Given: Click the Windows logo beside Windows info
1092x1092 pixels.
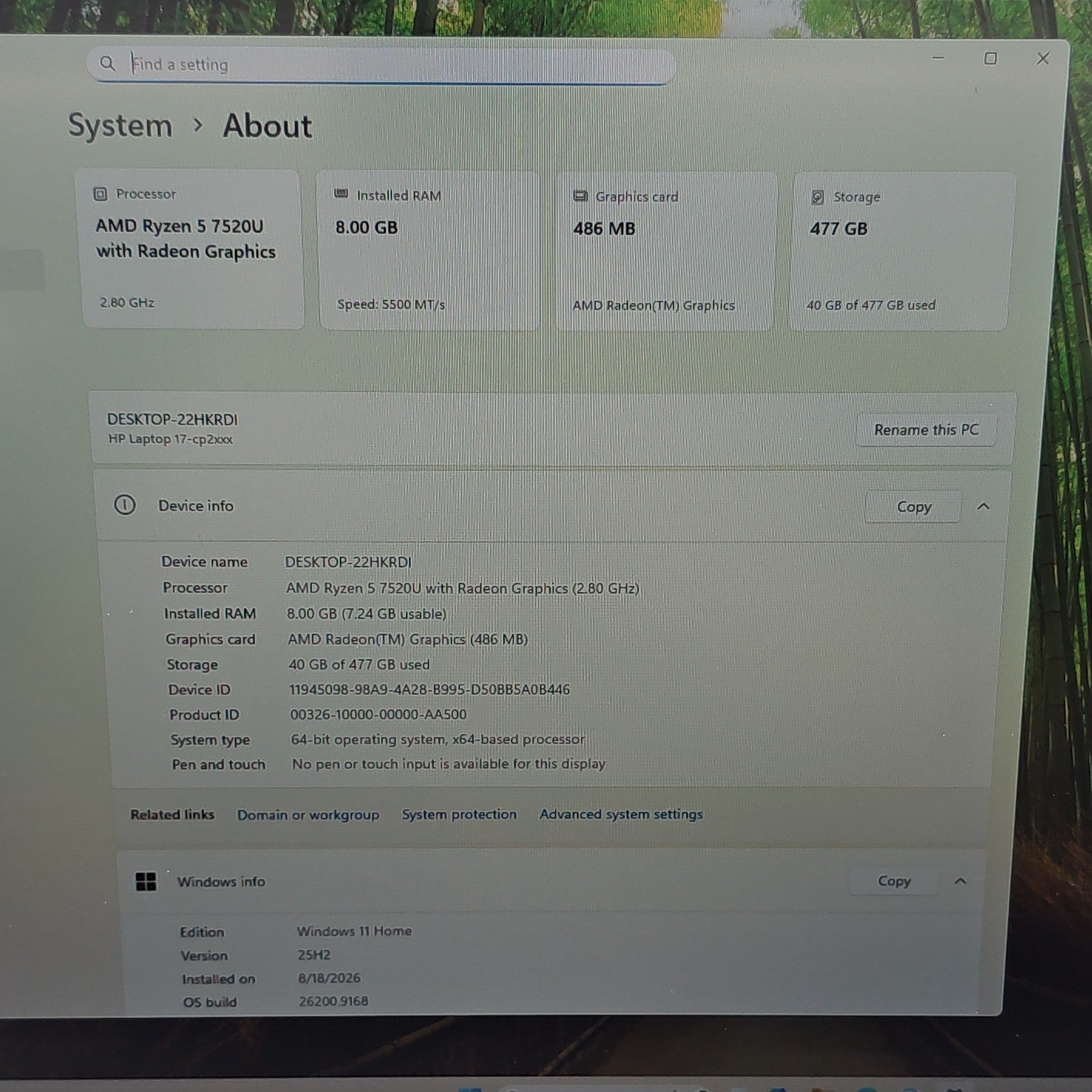Looking at the screenshot, I should point(146,882).
